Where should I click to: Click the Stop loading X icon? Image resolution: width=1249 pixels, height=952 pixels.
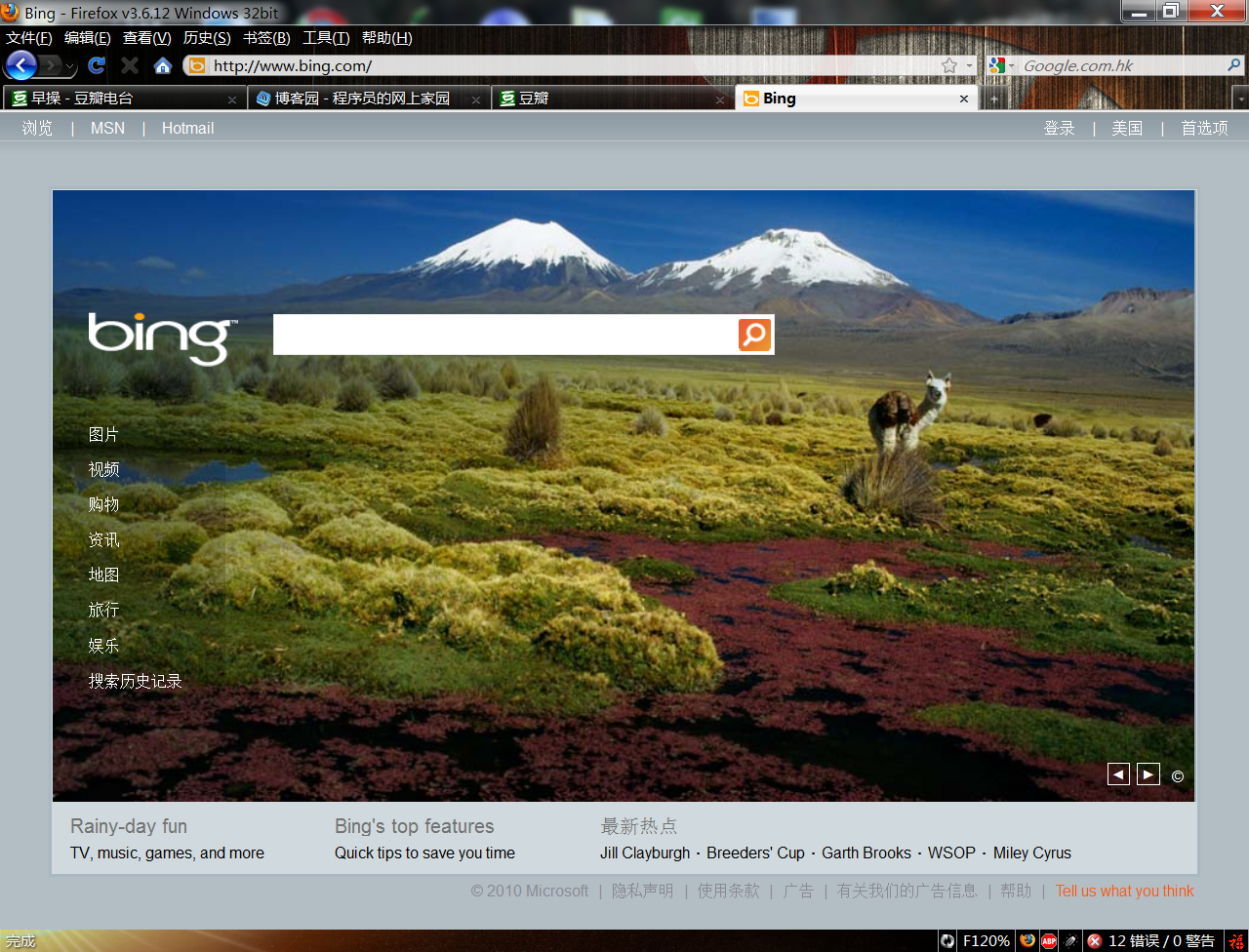click(x=130, y=65)
